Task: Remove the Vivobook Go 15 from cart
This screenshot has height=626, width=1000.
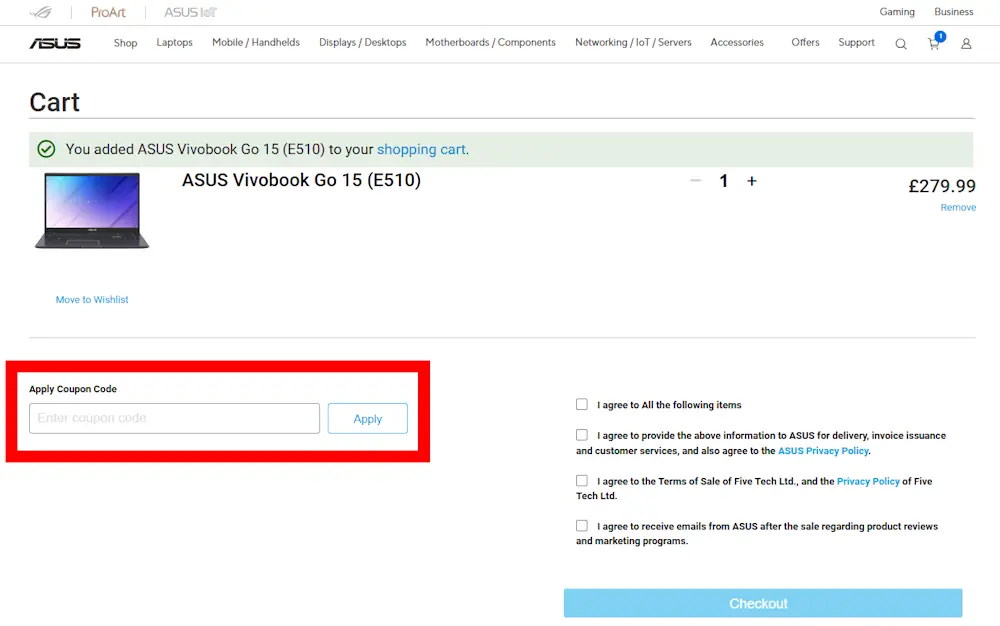Action: [957, 207]
